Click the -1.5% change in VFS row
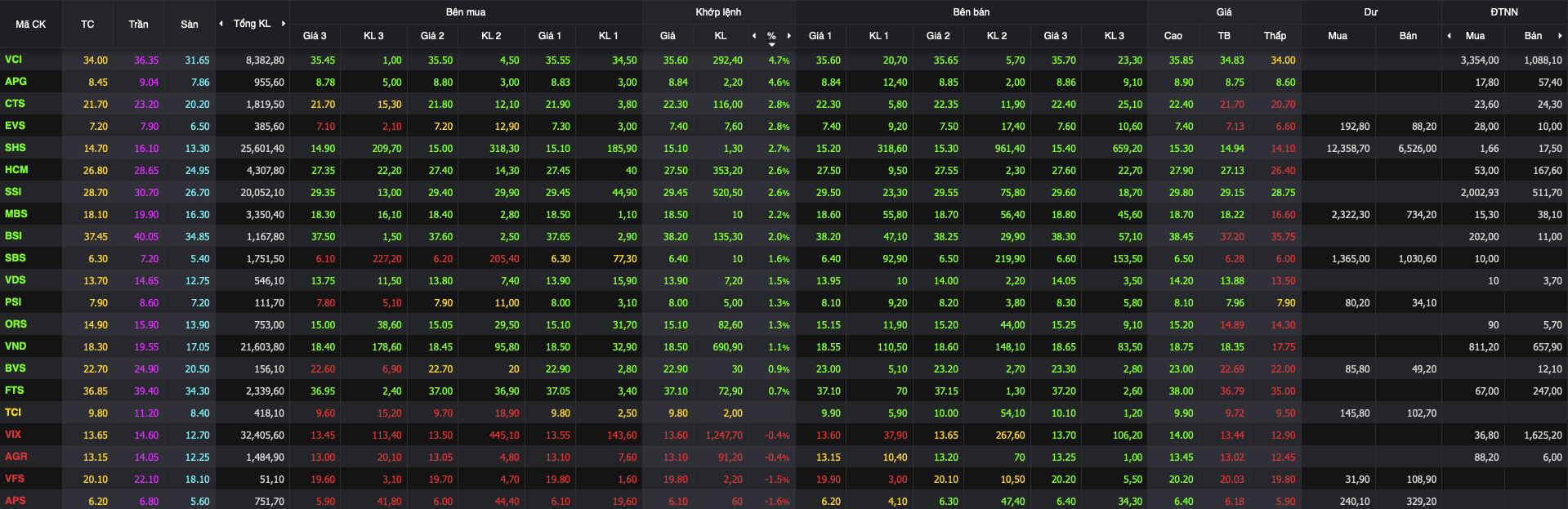The height and width of the screenshot is (509, 1568). (x=777, y=480)
